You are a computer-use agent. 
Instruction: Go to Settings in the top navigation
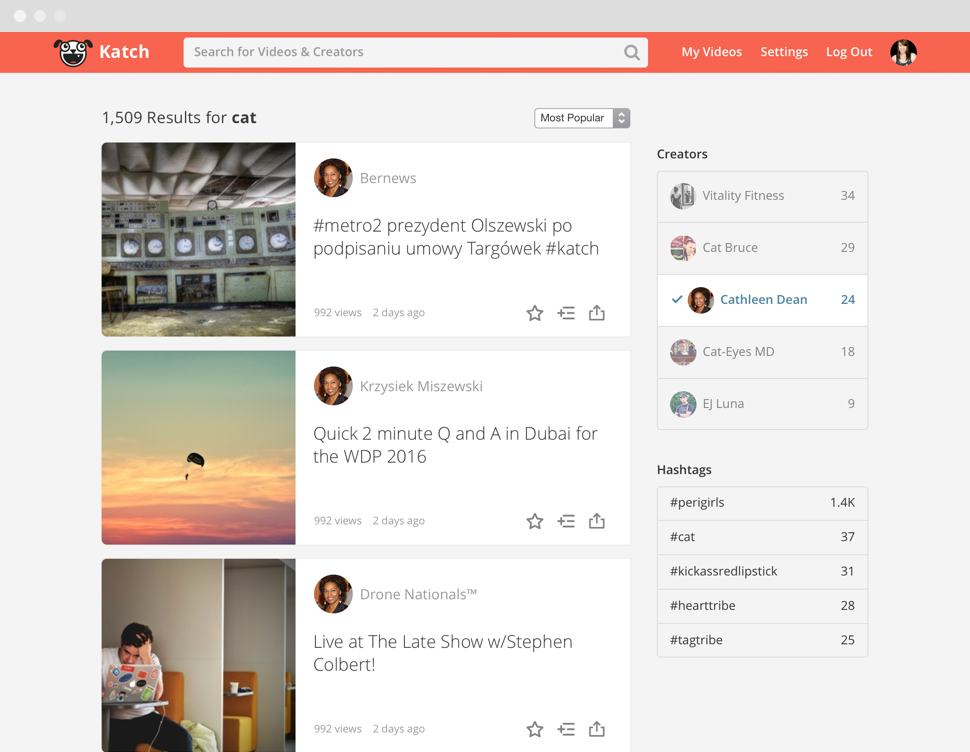pyautogui.click(x=784, y=52)
